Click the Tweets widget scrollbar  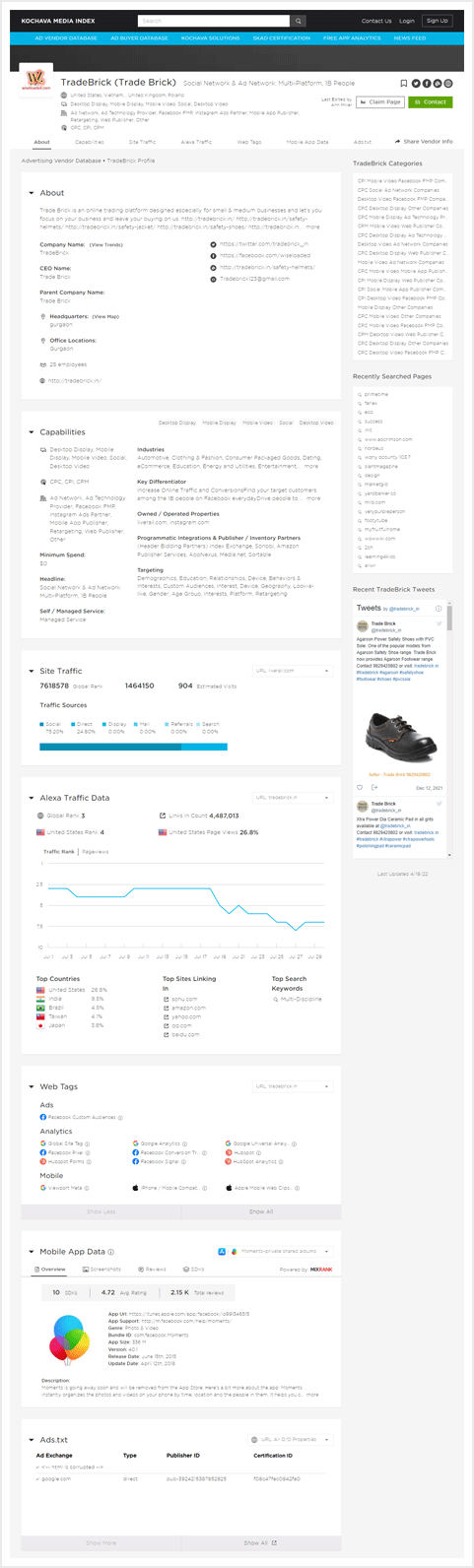click(450, 618)
